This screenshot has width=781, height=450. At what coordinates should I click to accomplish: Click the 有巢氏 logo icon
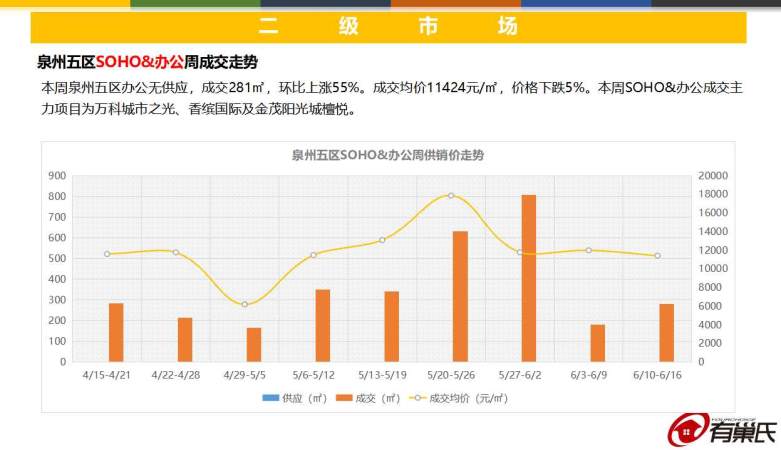click(x=688, y=430)
